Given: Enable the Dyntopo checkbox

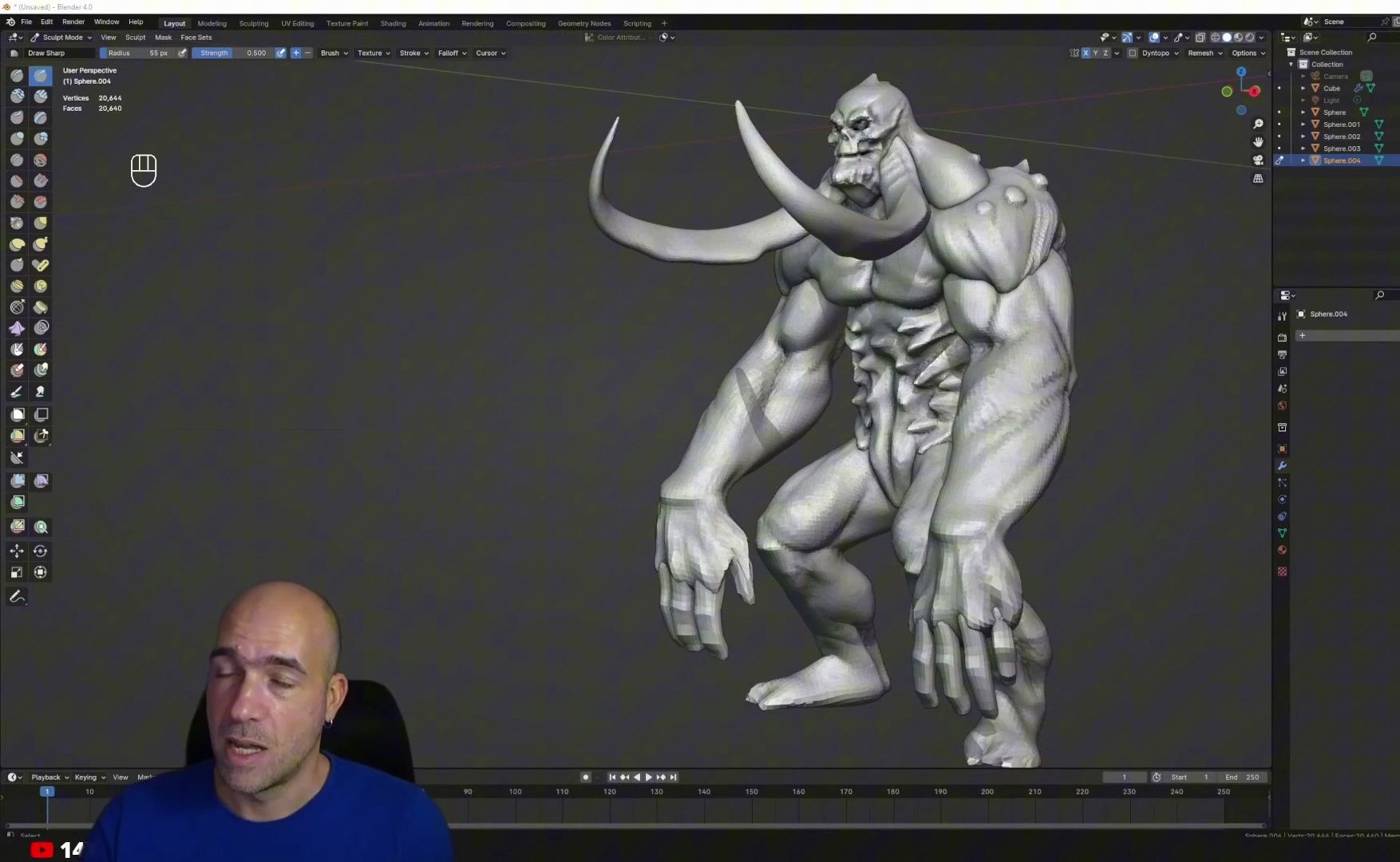Looking at the screenshot, I should coord(1132,53).
